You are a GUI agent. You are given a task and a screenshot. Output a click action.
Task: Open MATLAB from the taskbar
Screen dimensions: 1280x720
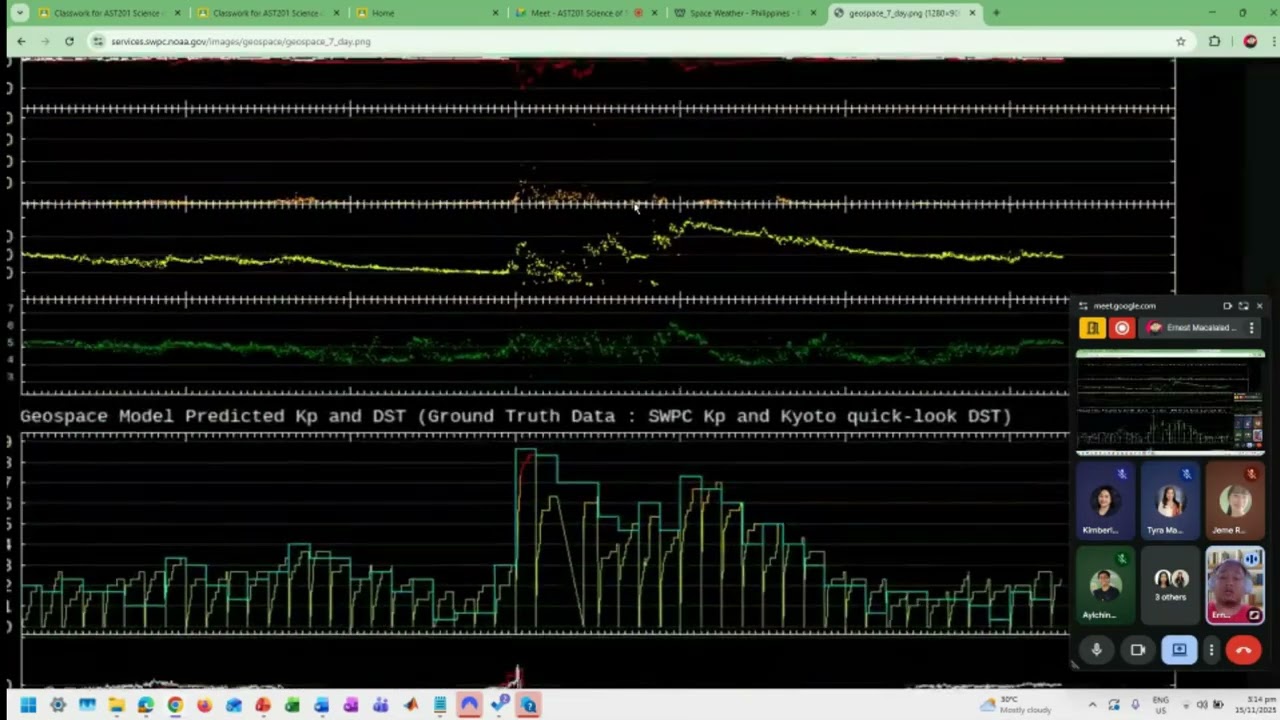tap(411, 705)
